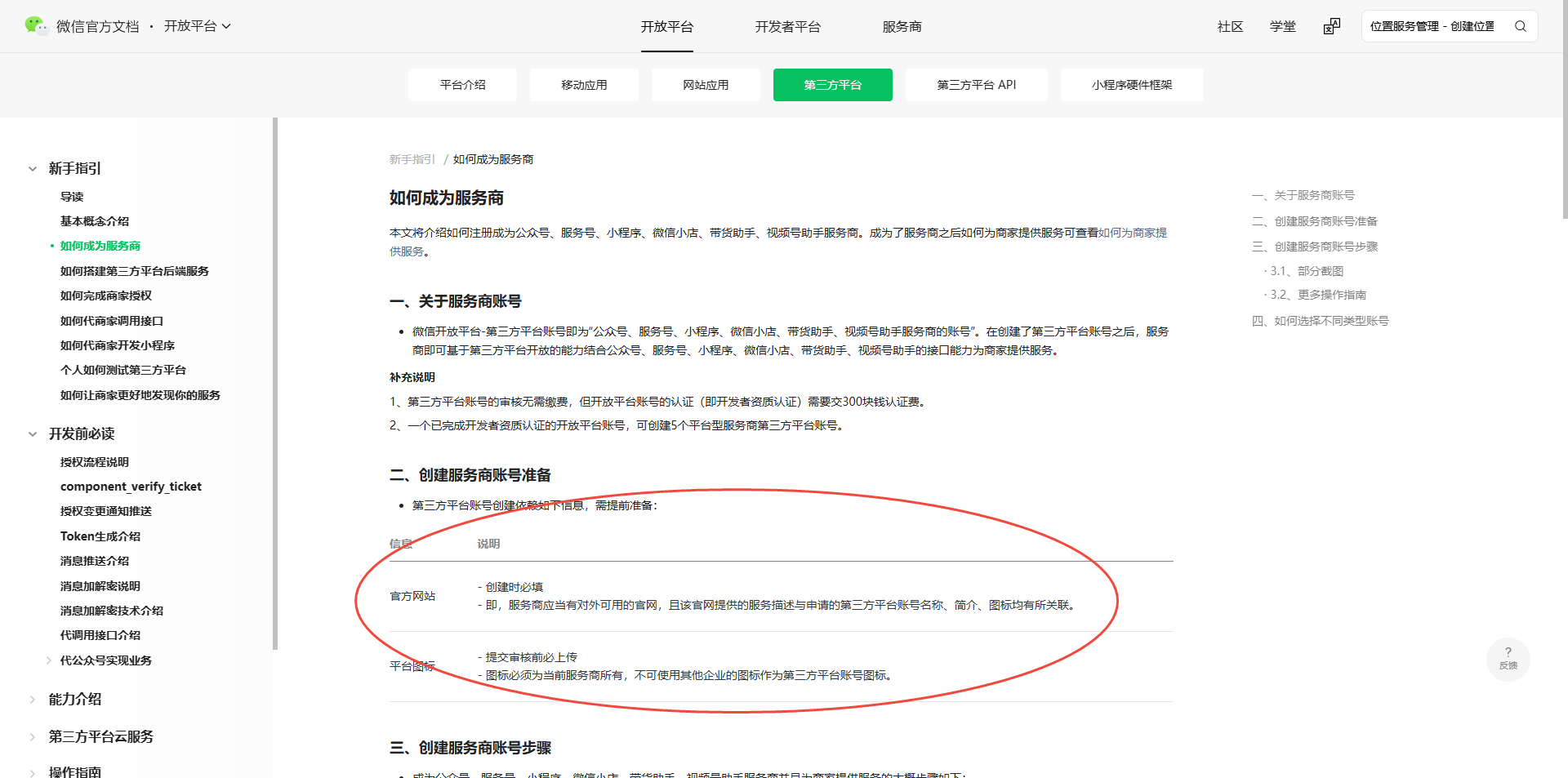Viewport: 1568px width, 778px height.
Task: Open the multi-window docs icon in header
Action: [x=1331, y=27]
